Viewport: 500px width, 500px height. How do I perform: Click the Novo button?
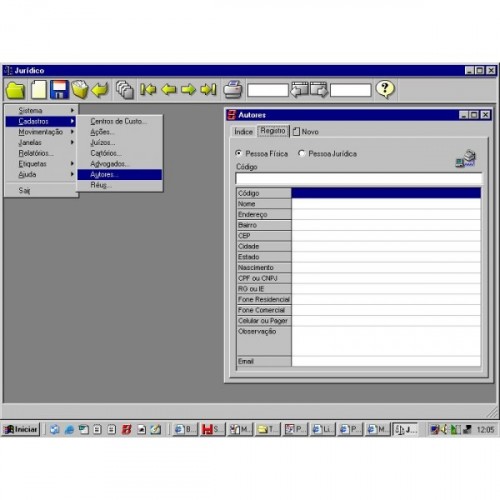306,132
